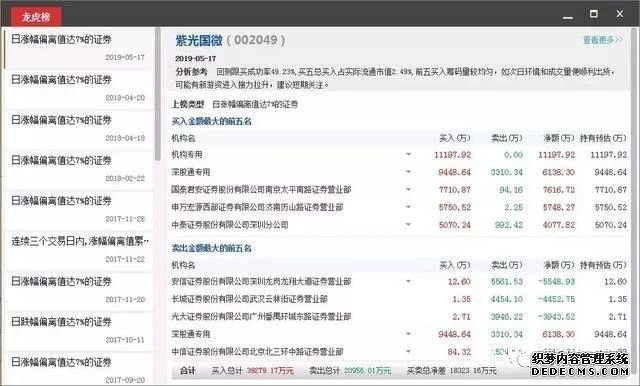Expand 中信证券 北京北三环中路 row arrow
This screenshot has height=386, width=640.
[408, 352]
